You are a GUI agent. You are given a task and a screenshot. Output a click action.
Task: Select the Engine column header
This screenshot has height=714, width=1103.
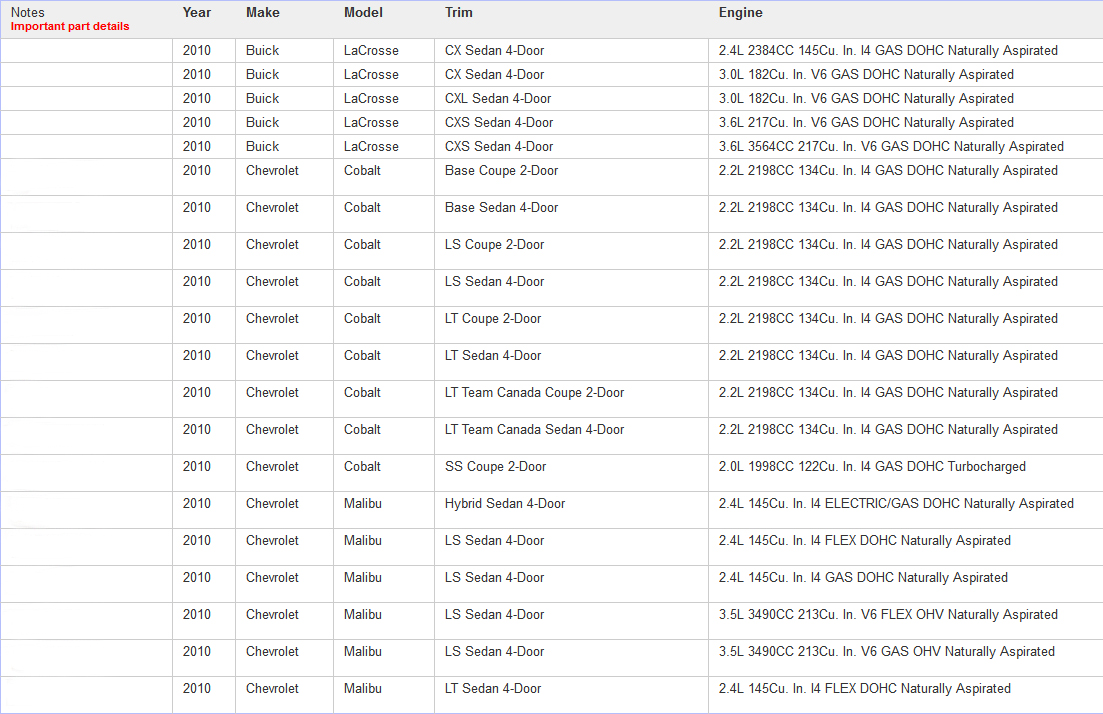click(x=740, y=13)
